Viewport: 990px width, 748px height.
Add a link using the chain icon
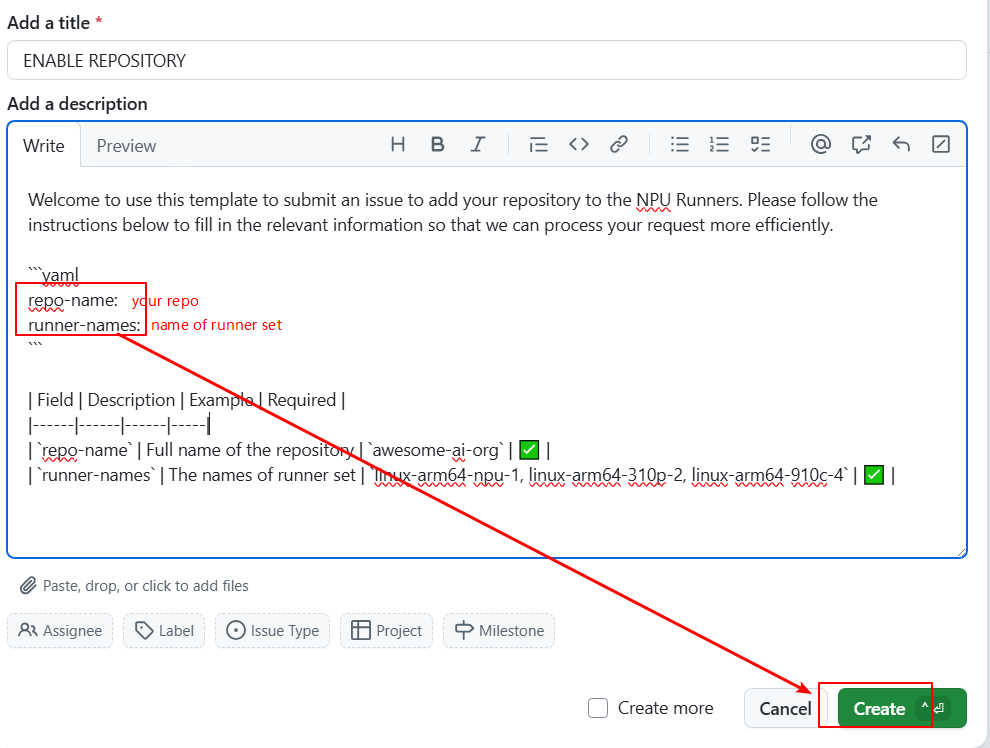(619, 145)
